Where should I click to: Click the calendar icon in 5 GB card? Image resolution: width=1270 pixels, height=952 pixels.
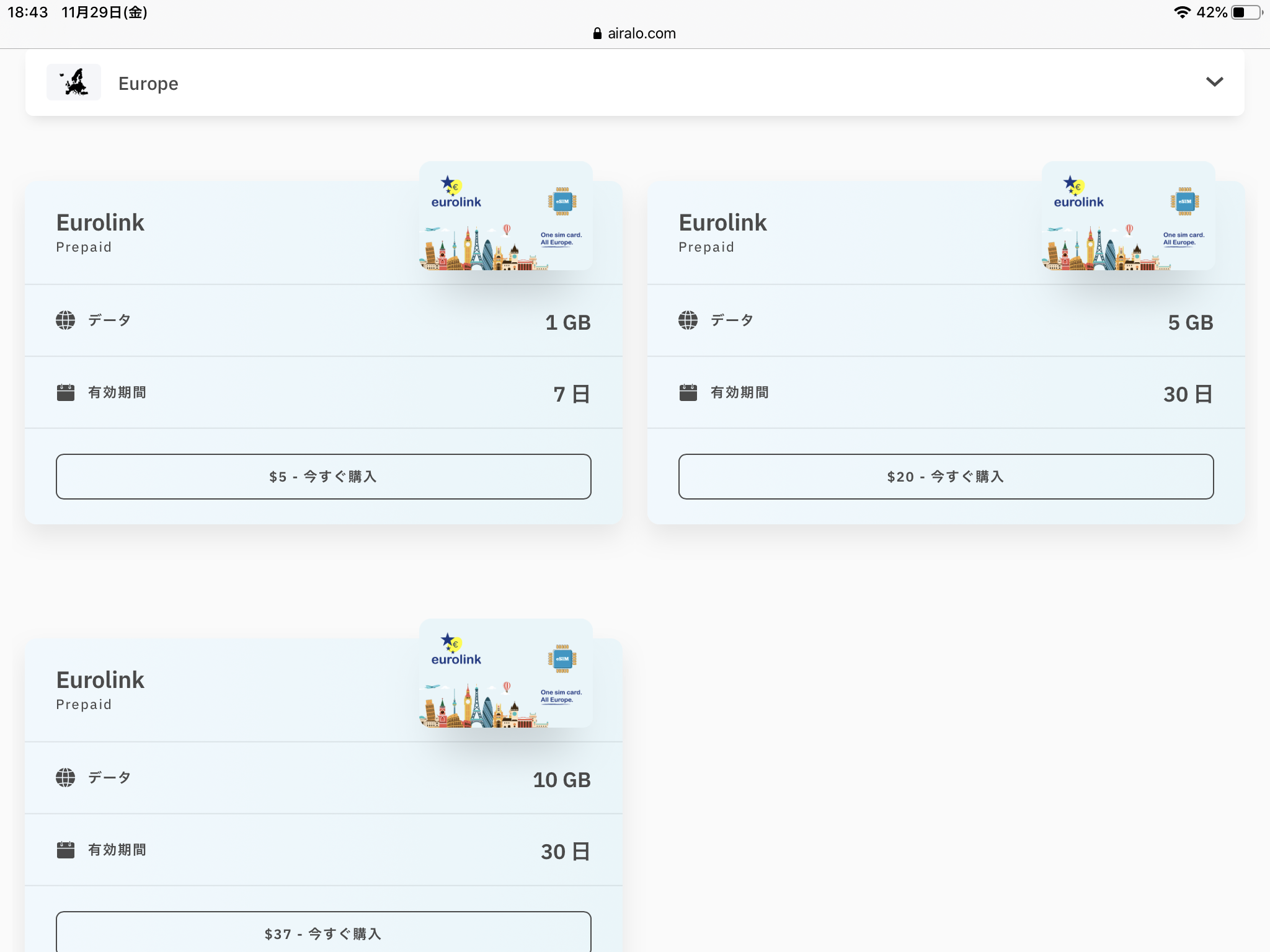click(688, 392)
